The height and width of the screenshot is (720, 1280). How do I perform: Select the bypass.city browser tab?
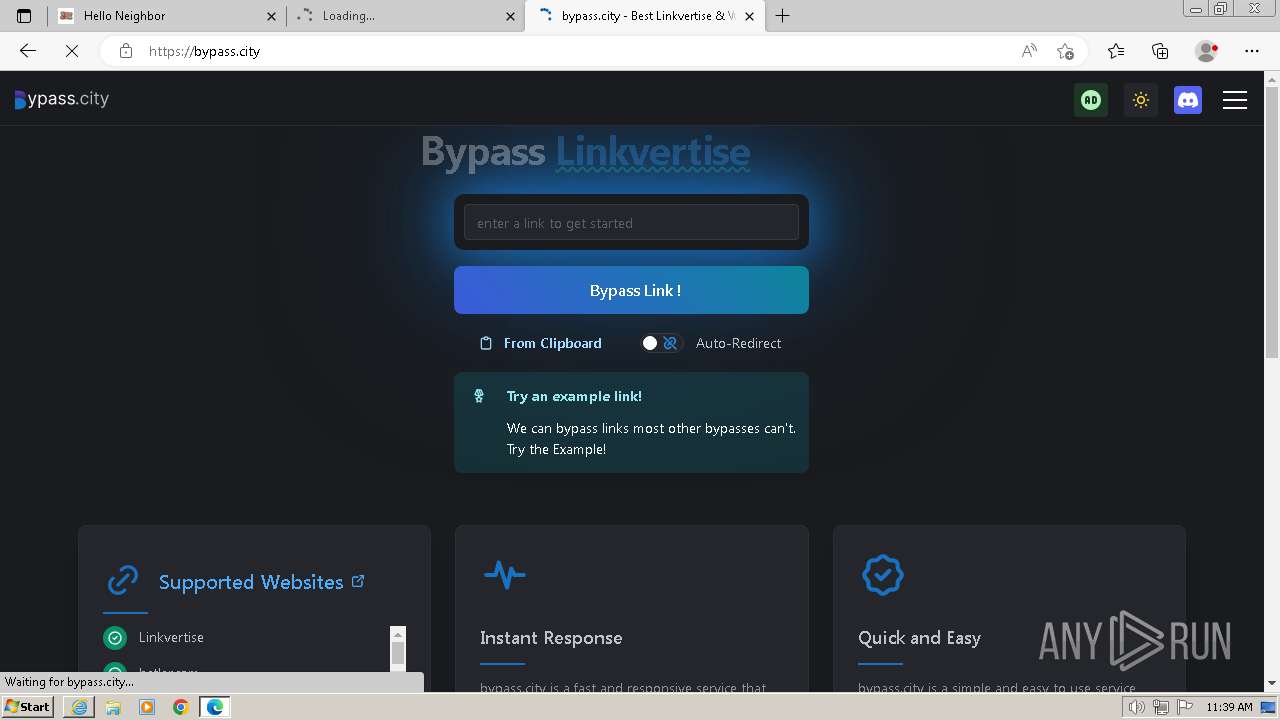(645, 16)
